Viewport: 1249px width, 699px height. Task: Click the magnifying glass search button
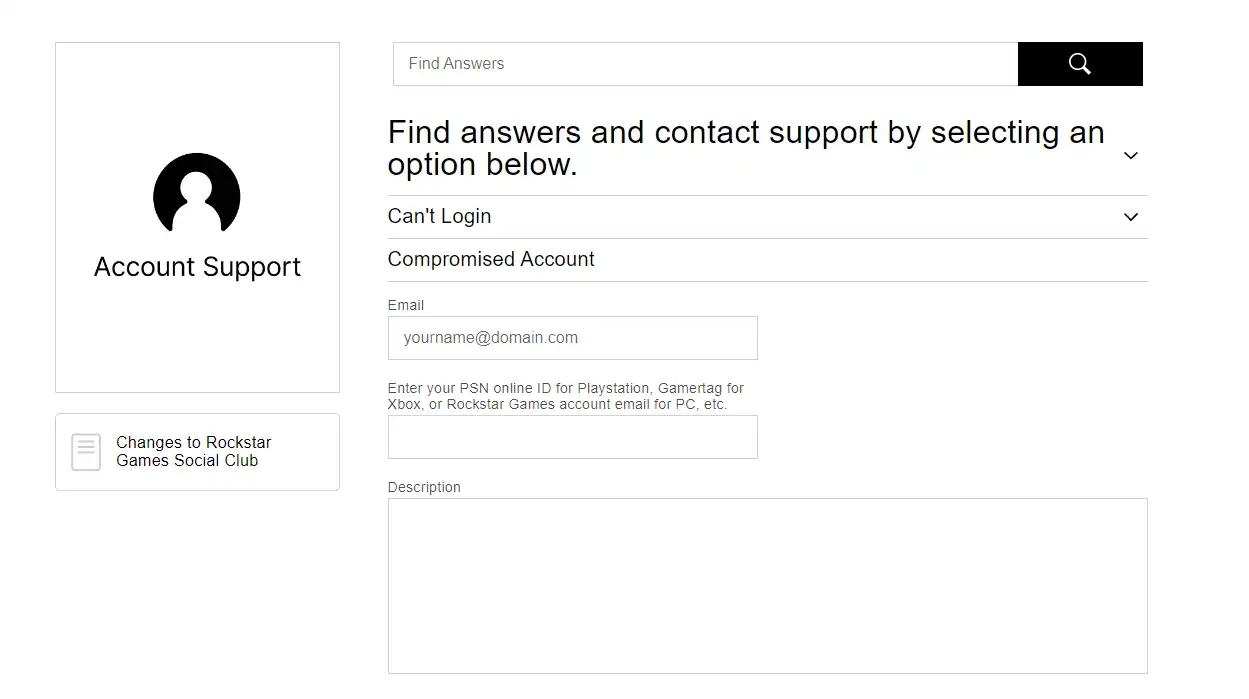(x=1079, y=64)
